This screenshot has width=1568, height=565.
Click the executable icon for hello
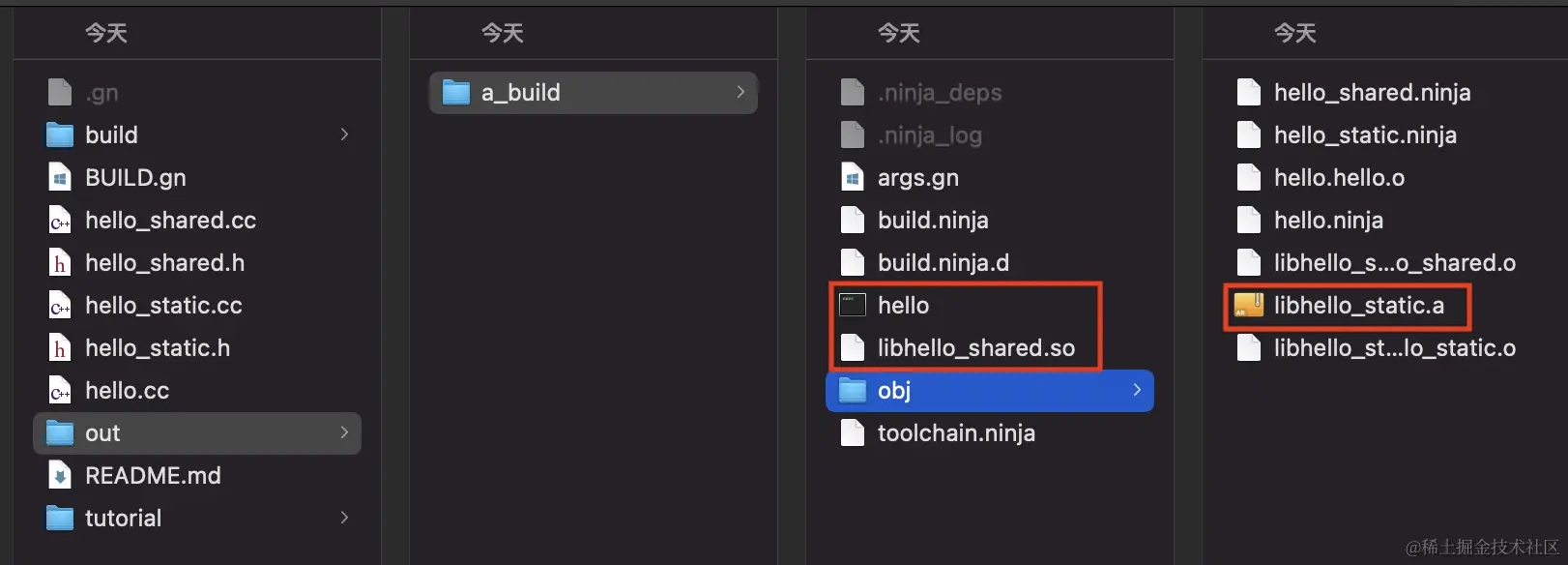coord(853,305)
